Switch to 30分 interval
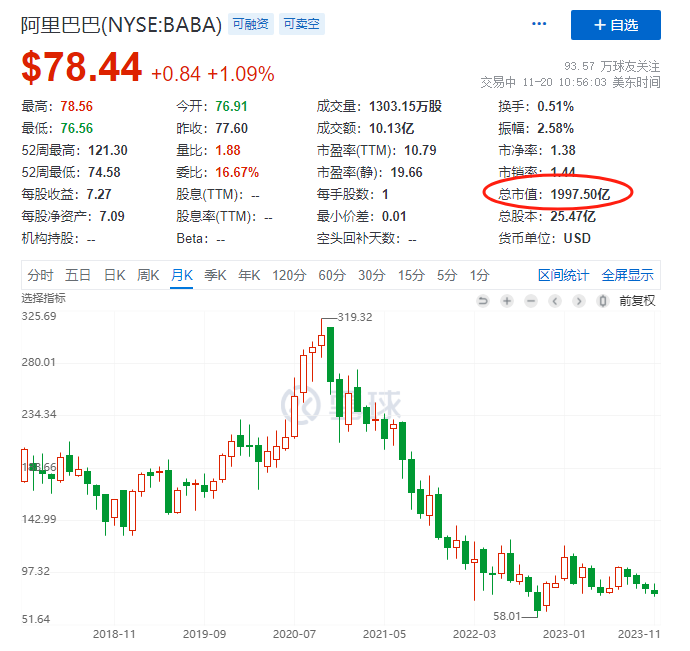 (x=371, y=276)
